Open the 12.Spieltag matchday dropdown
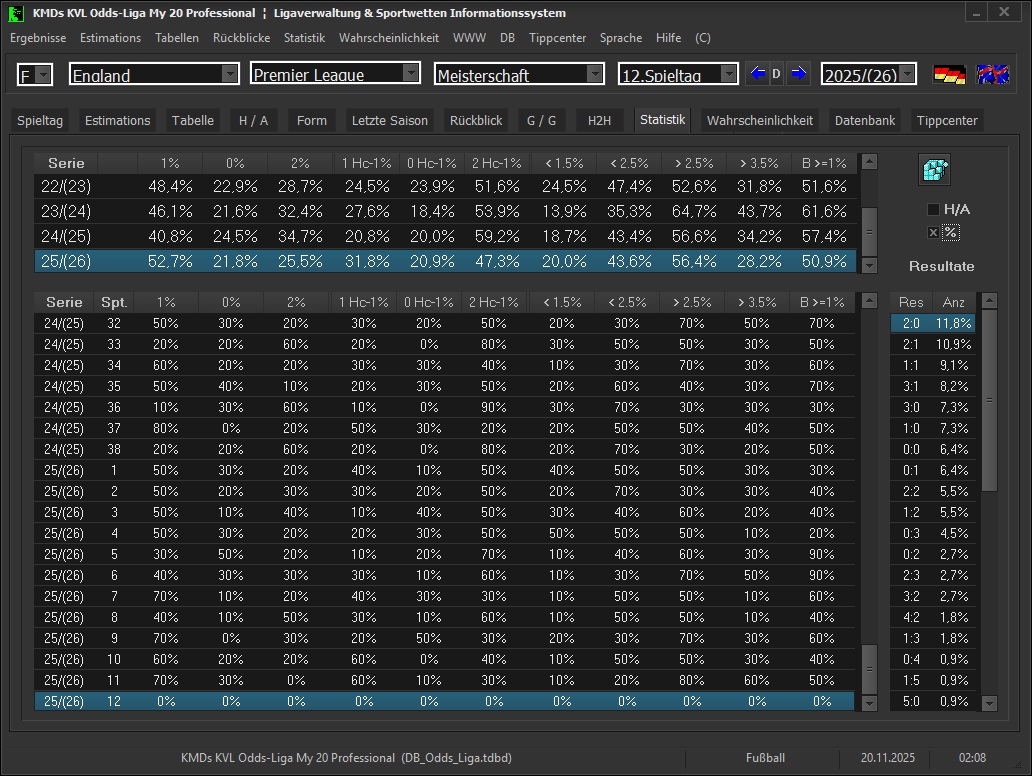Image resolution: width=1032 pixels, height=776 pixels. click(728, 74)
